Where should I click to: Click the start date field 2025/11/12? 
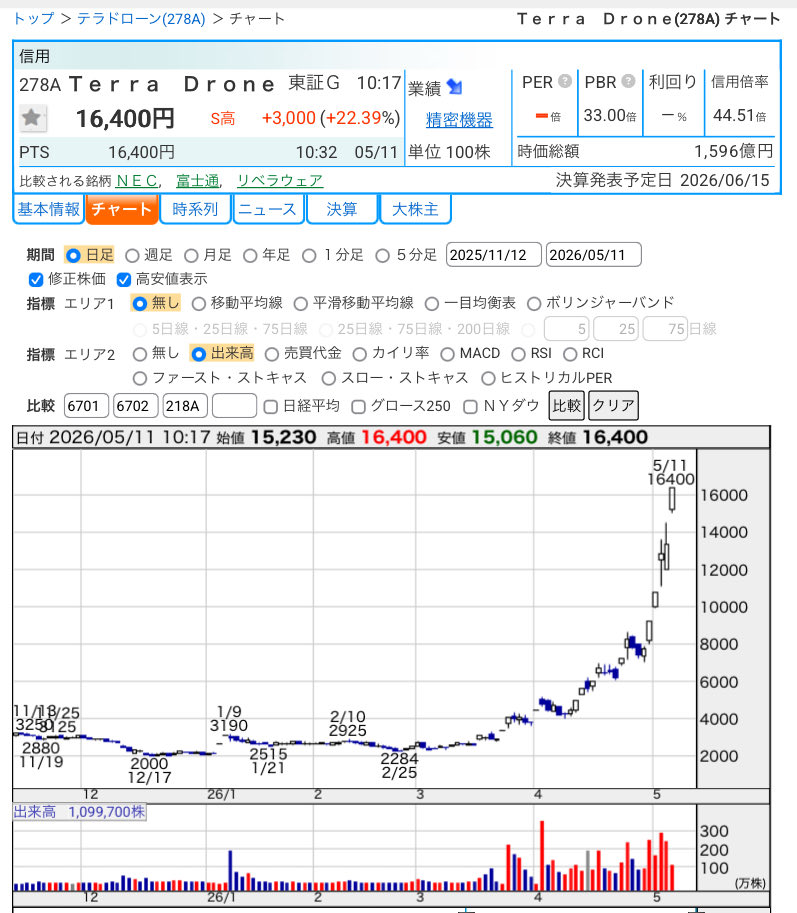pyautogui.click(x=494, y=255)
